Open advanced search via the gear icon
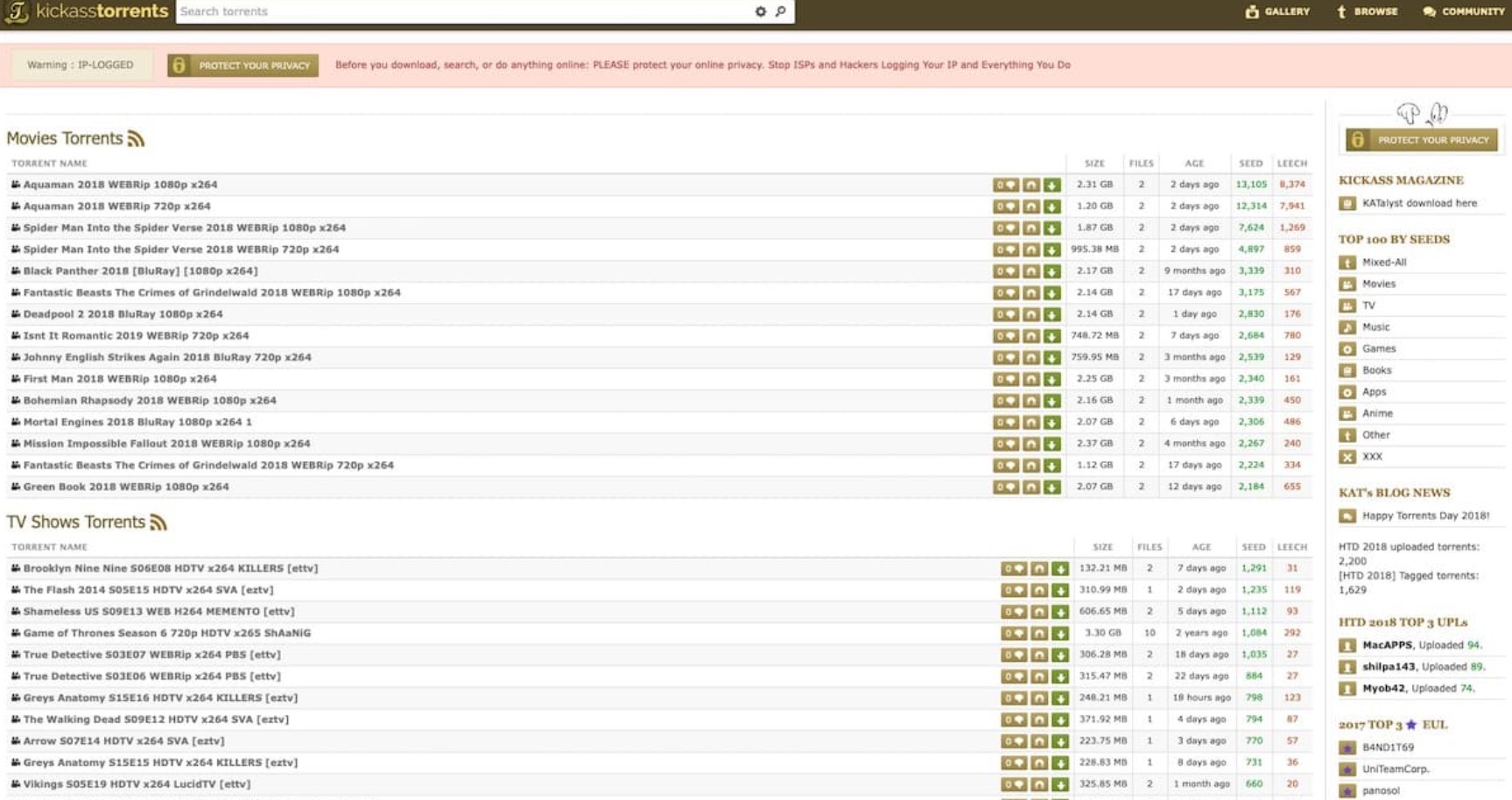Image resolution: width=1512 pixels, height=800 pixels. click(x=760, y=11)
